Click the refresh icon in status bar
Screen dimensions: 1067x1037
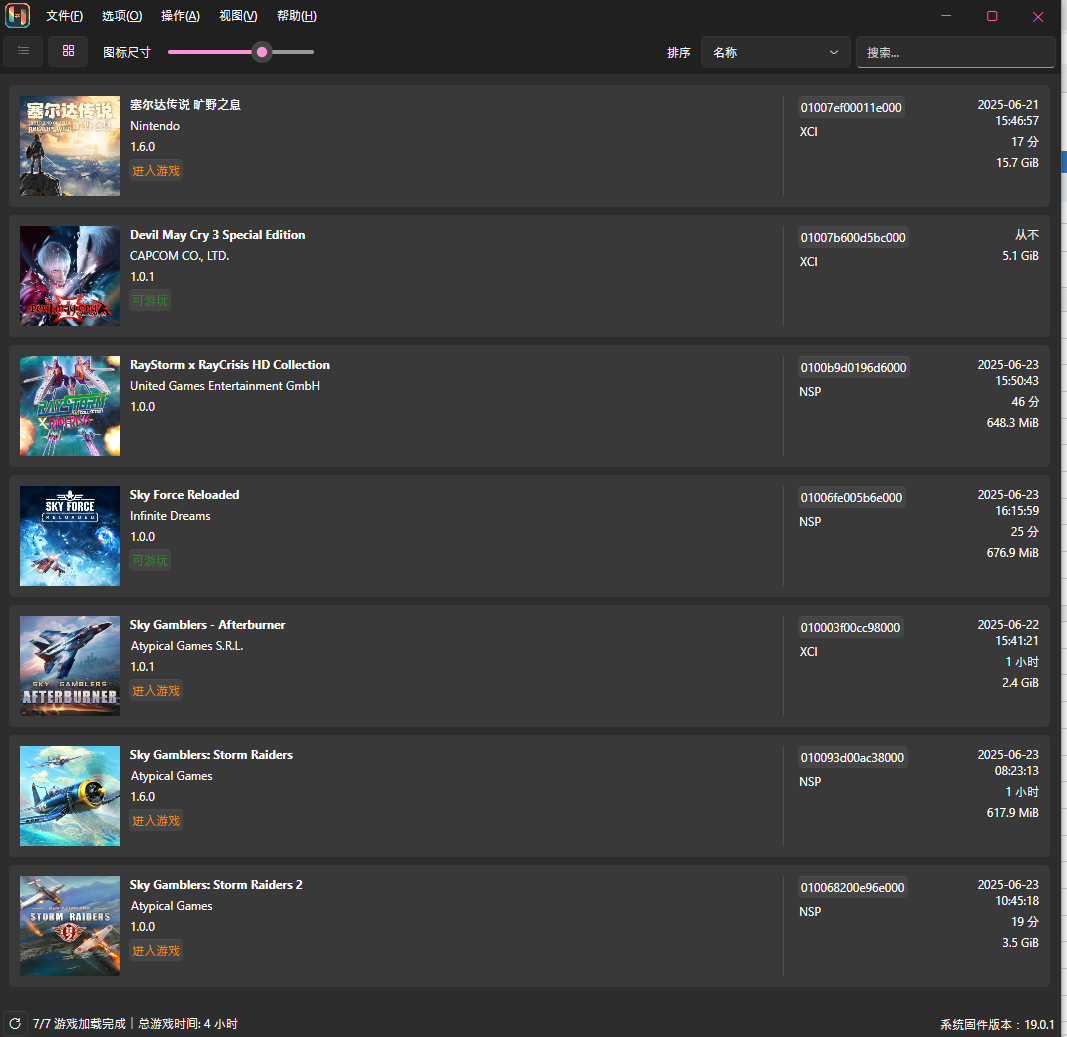point(15,1023)
